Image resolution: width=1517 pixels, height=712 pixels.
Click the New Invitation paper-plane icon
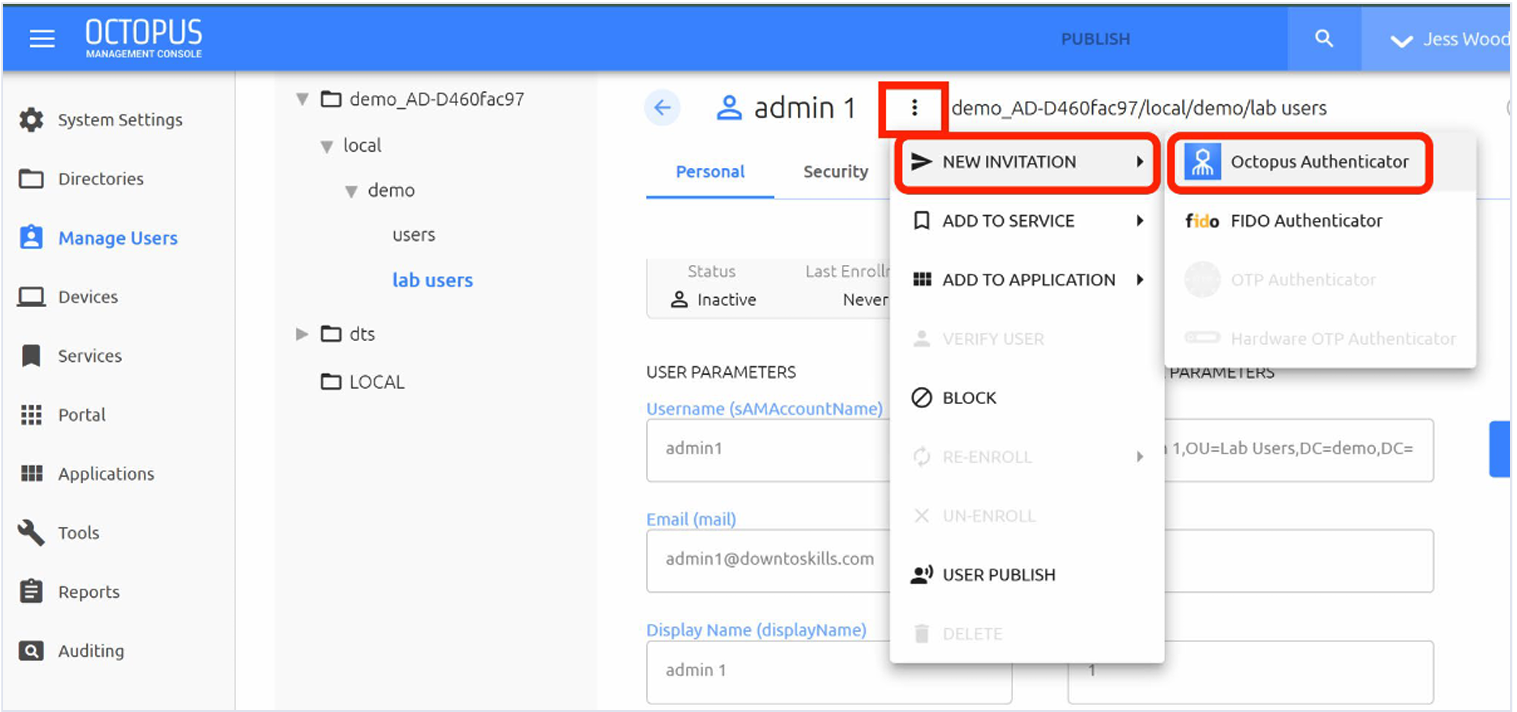(x=922, y=162)
